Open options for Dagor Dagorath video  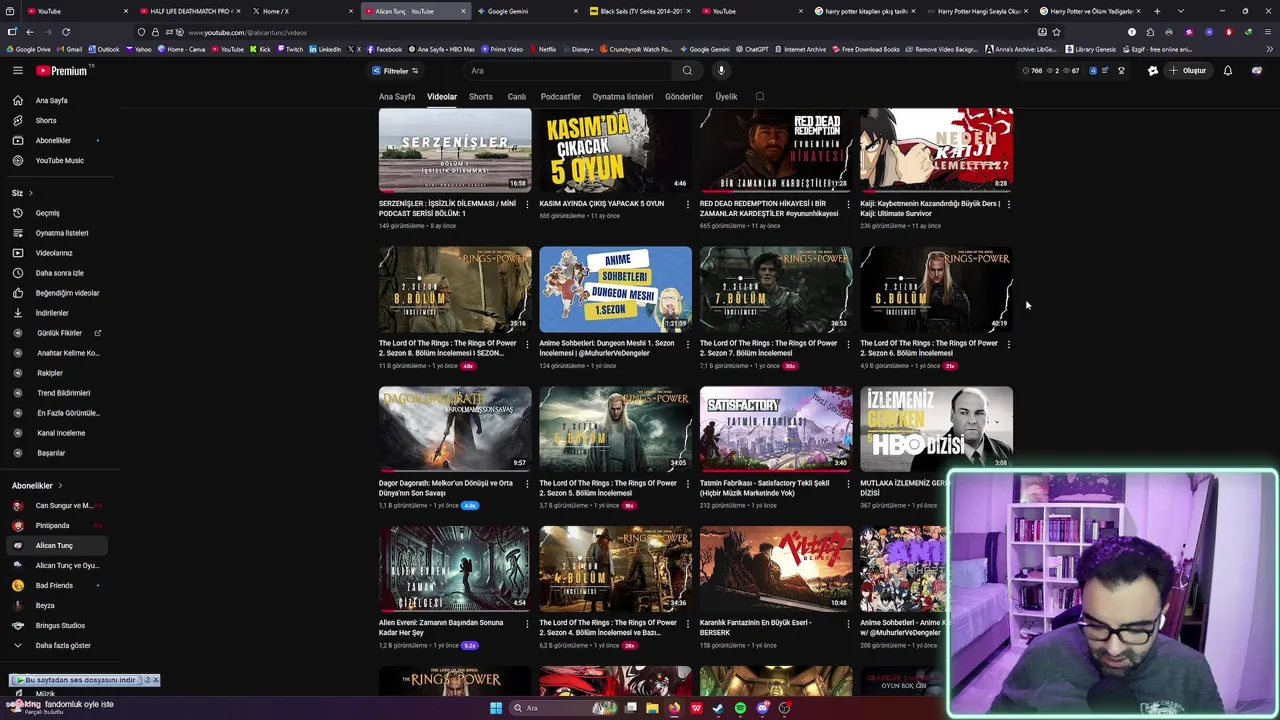click(527, 484)
